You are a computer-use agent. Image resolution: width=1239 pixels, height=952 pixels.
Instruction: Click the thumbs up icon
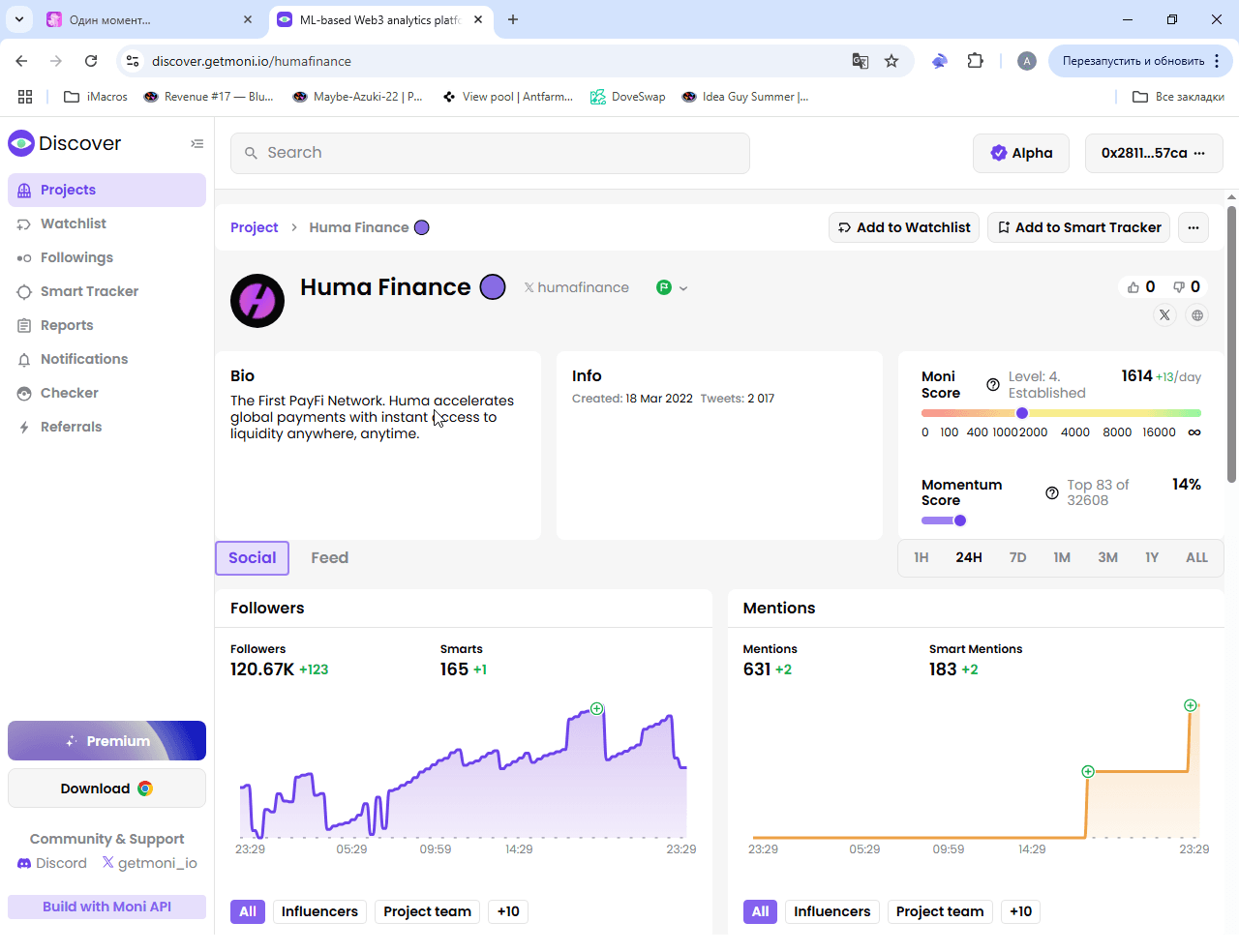pyautogui.click(x=1133, y=287)
